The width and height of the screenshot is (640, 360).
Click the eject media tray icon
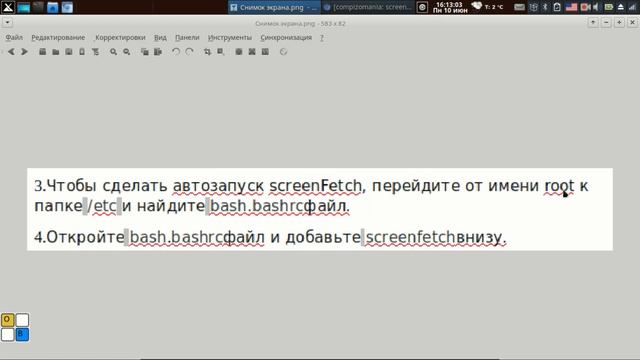pyautogui.click(x=621, y=7)
